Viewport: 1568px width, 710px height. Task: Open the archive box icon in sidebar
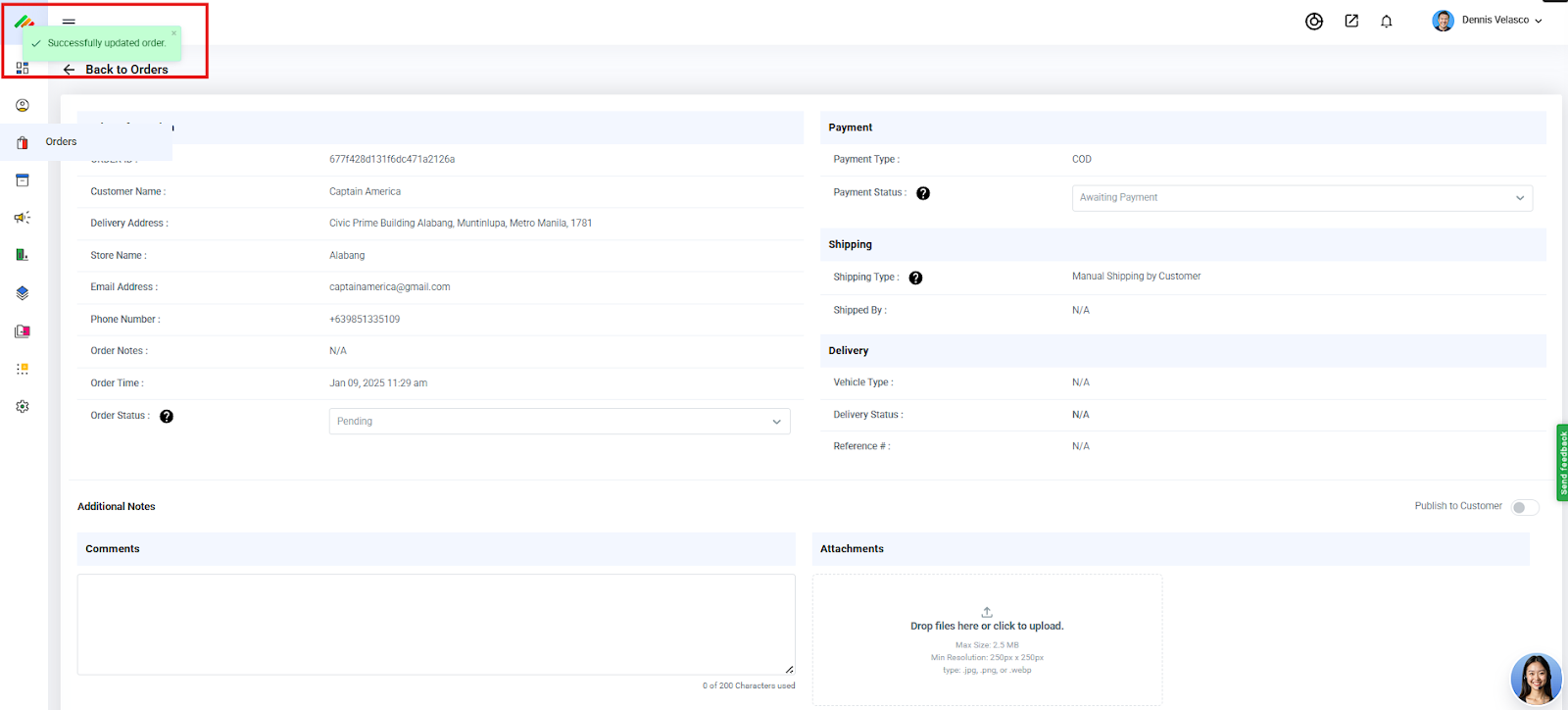coord(23,180)
